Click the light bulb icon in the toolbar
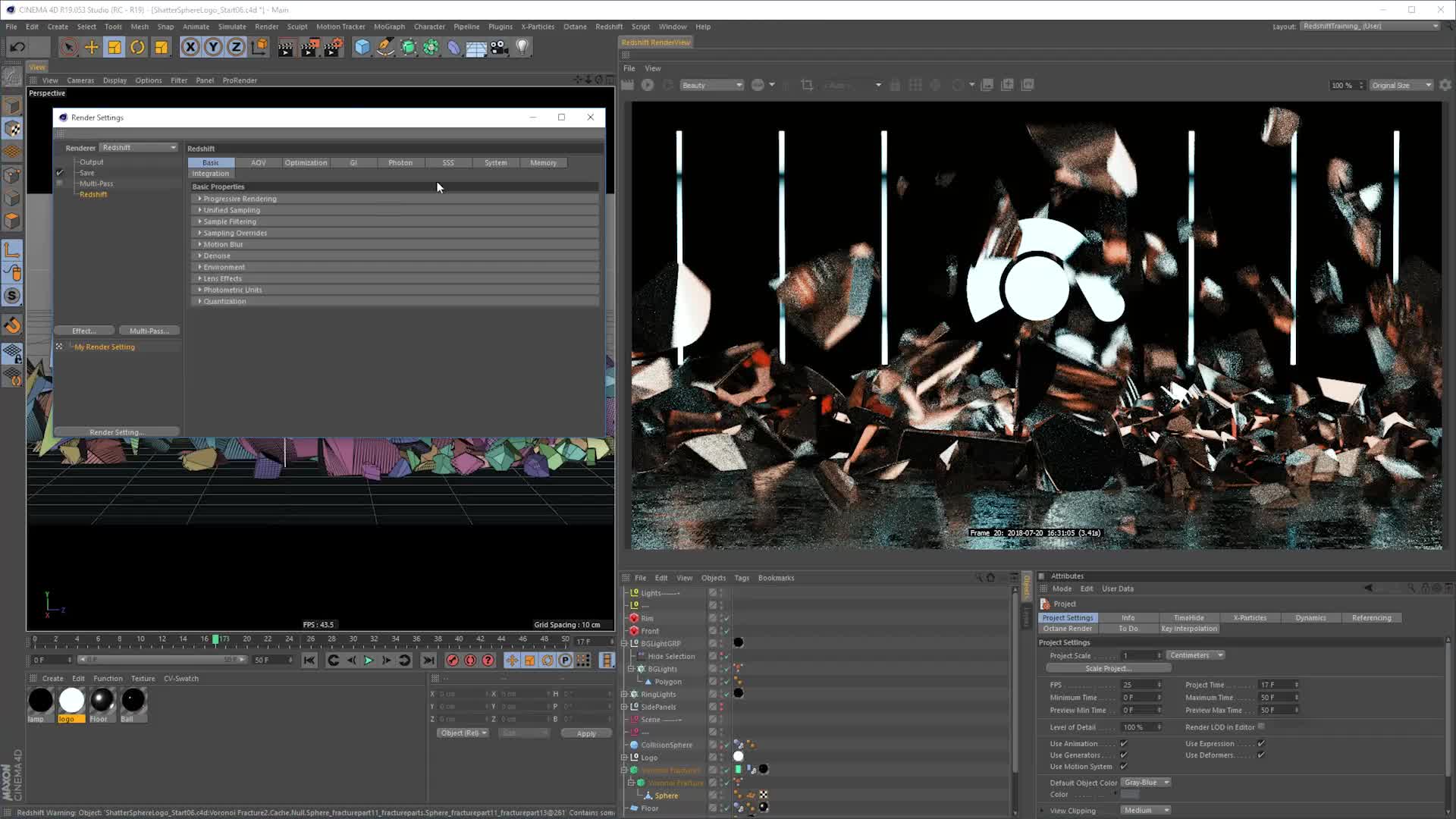Viewport: 1456px width, 819px height. [x=521, y=47]
